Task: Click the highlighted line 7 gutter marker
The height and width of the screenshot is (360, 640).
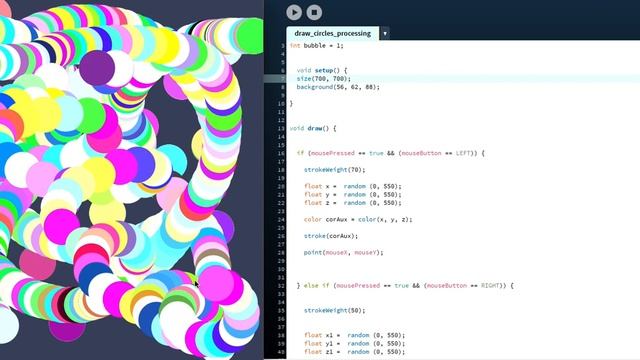Action: click(276, 79)
